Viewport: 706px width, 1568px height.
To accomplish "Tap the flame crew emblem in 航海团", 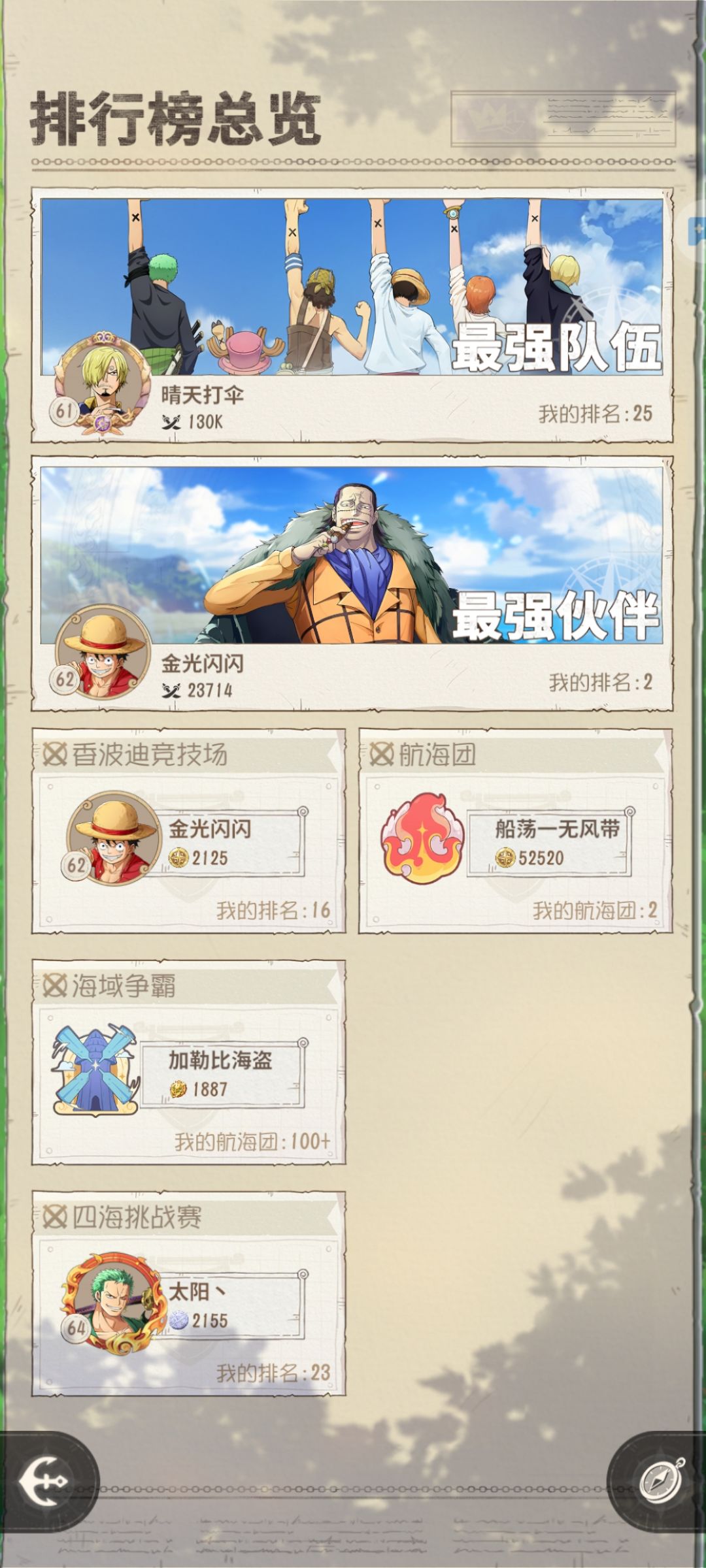I will pos(422,838).
